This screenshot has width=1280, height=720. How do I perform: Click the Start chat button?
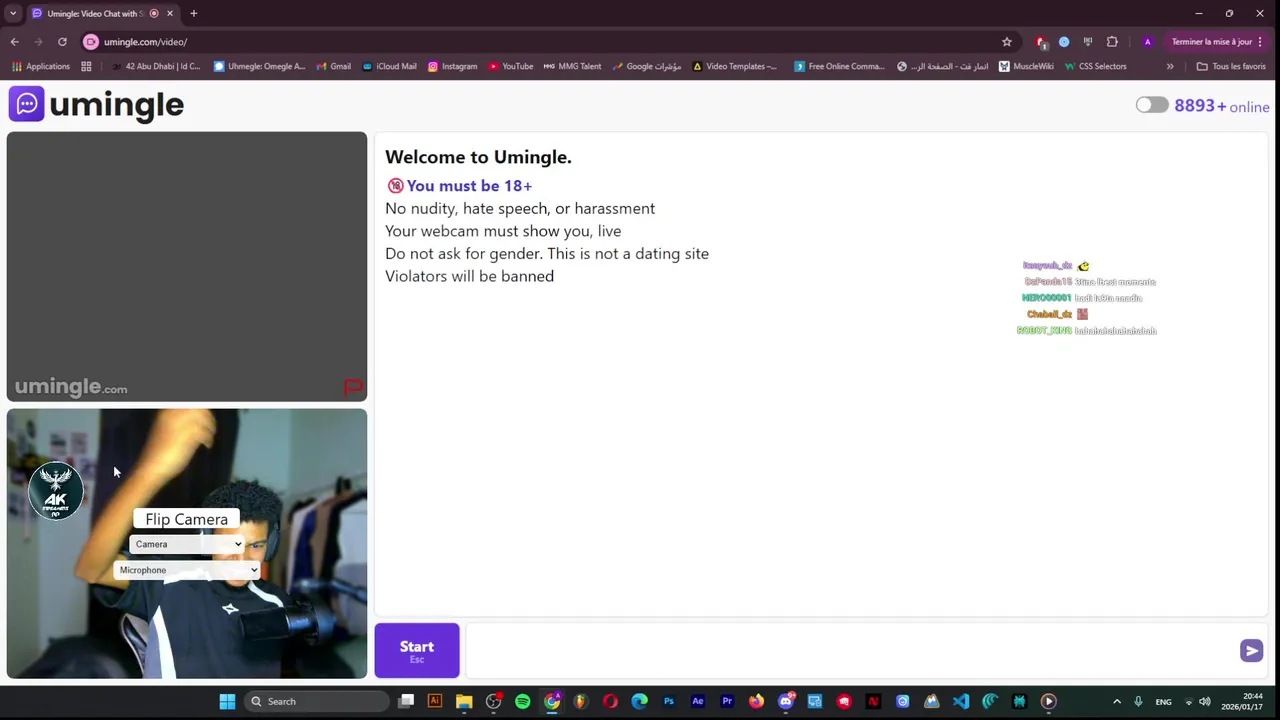(417, 650)
